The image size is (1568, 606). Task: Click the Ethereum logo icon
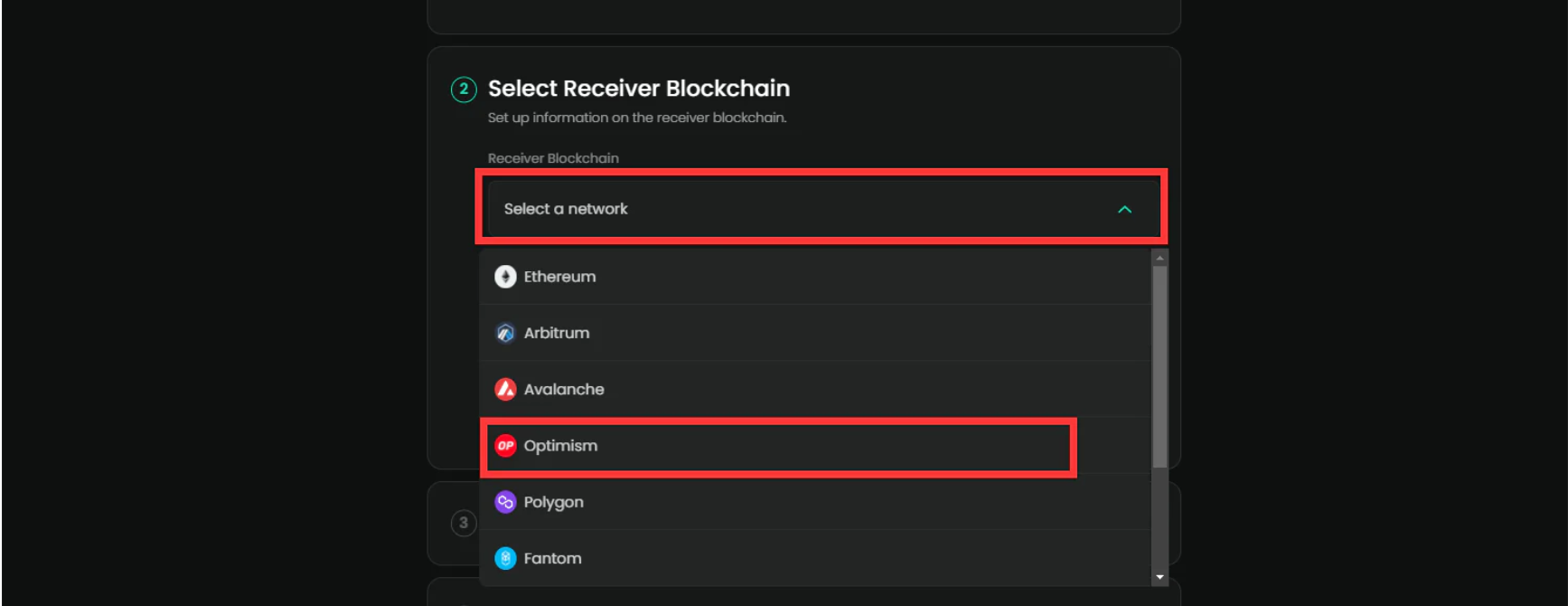point(505,277)
